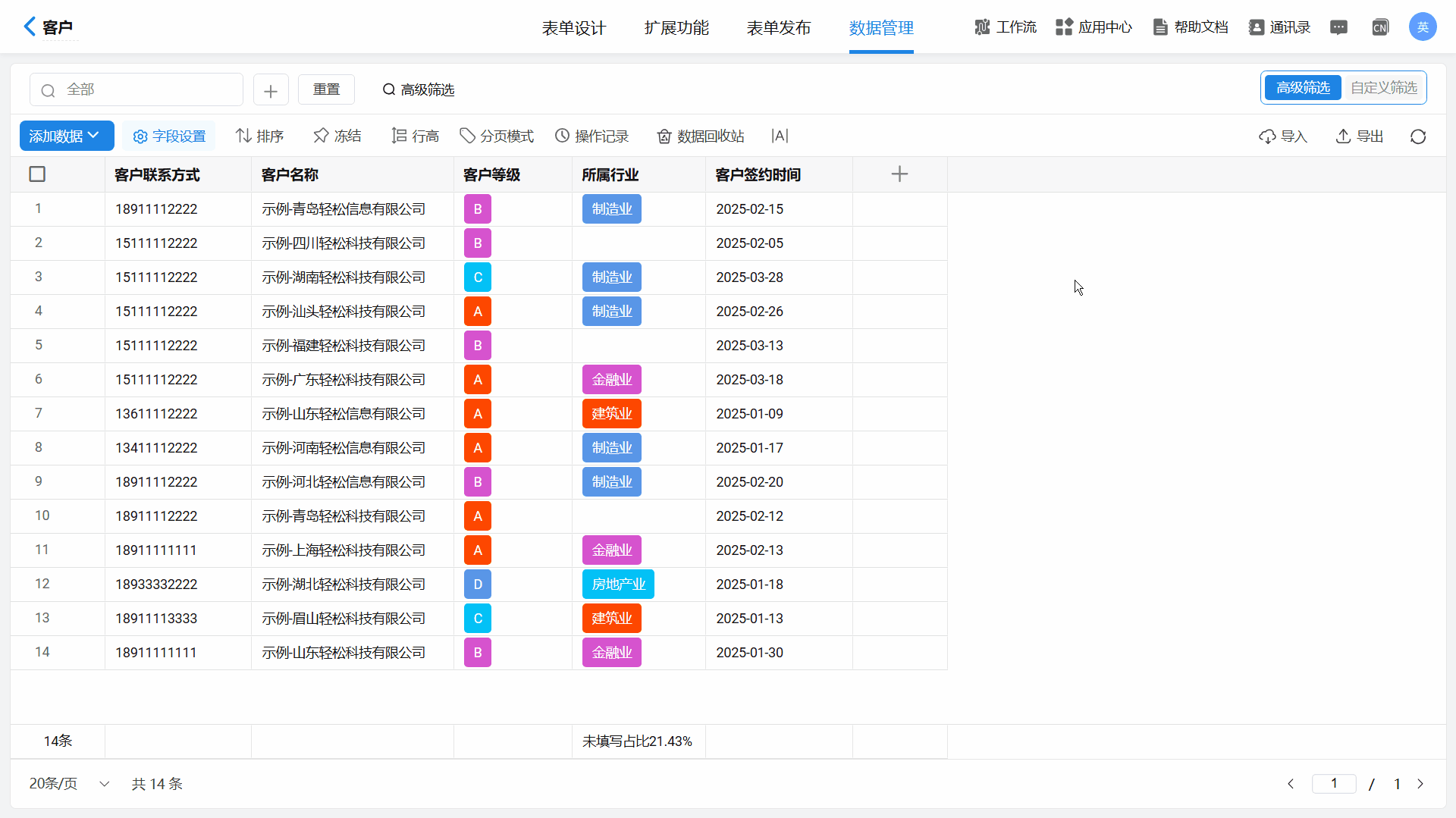
Task: Click date 2025-03-28 cell
Action: pyautogui.click(x=779, y=277)
